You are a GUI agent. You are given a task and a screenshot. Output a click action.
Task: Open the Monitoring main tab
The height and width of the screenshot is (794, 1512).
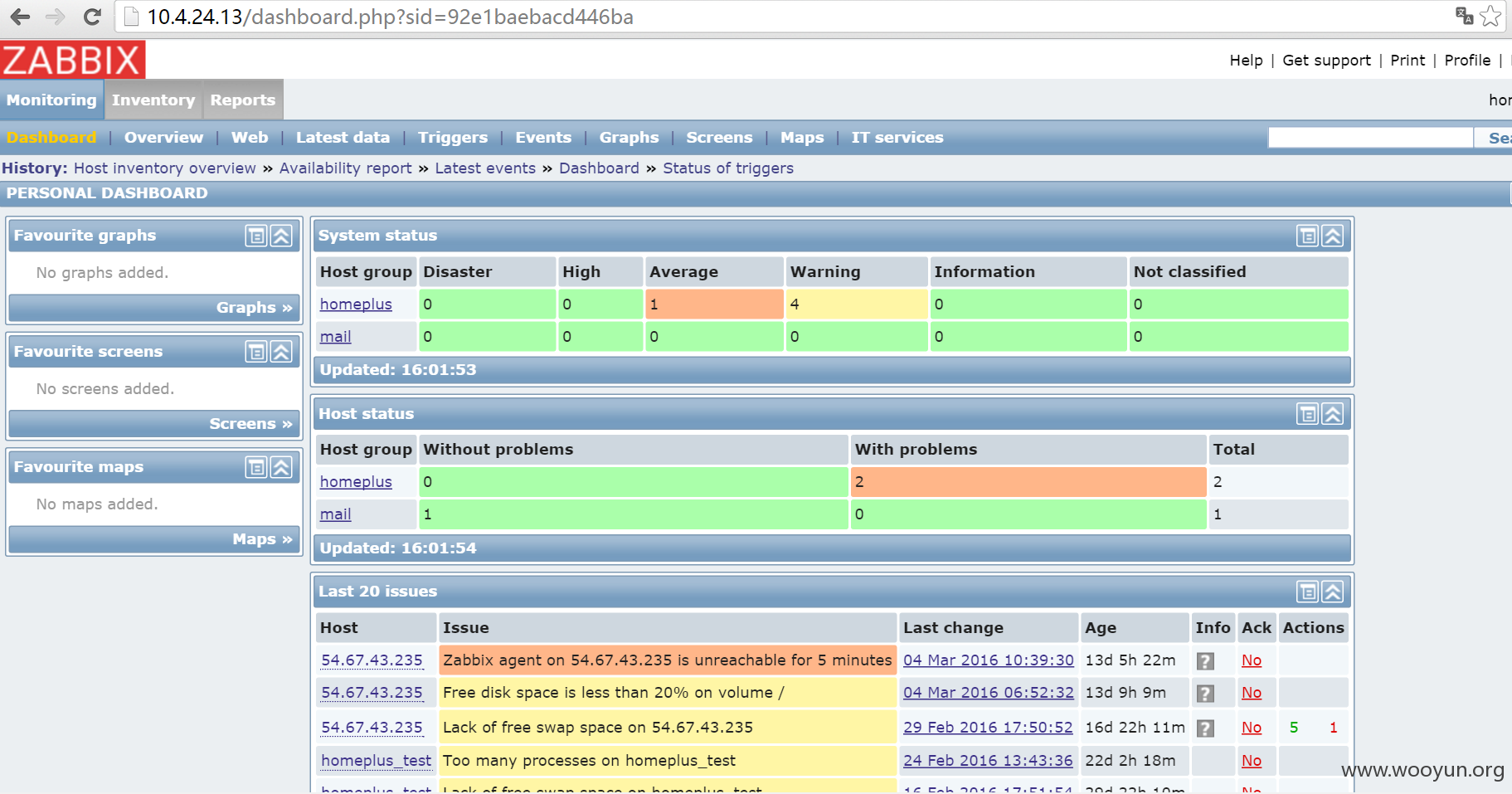click(51, 100)
